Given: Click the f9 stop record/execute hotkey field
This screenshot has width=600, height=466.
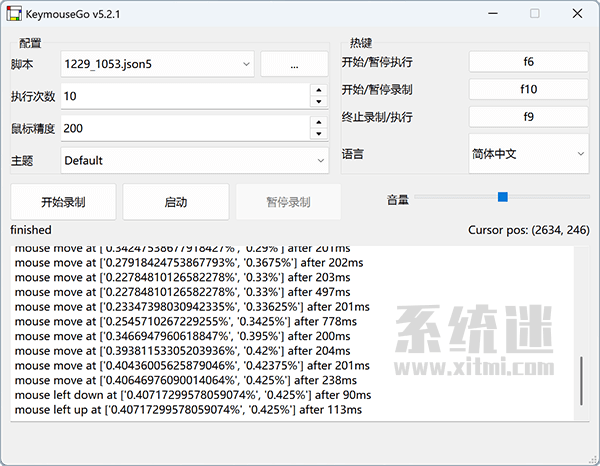Looking at the screenshot, I should point(528,118).
